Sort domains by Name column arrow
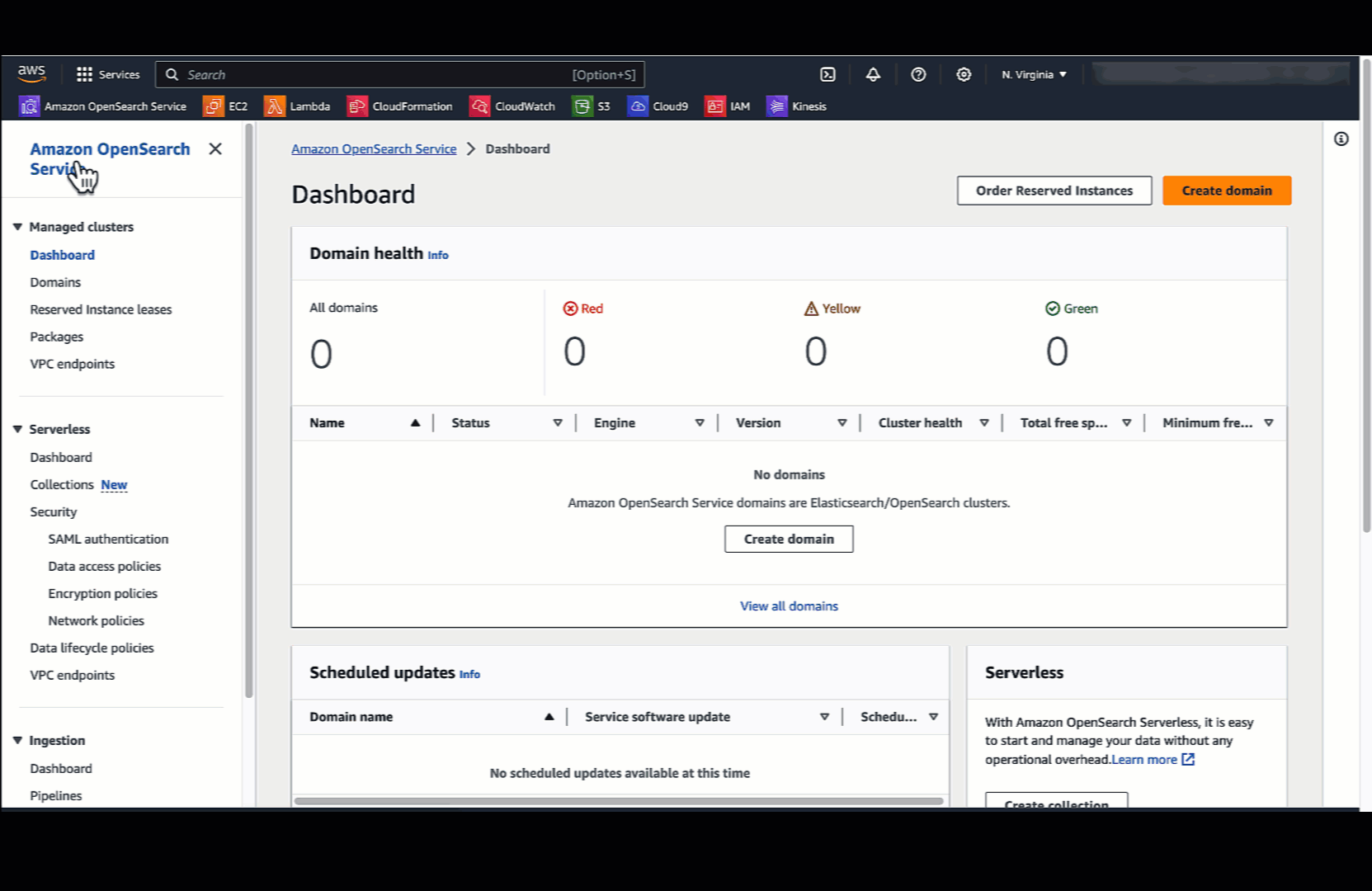The width and height of the screenshot is (1372, 891). click(x=416, y=423)
